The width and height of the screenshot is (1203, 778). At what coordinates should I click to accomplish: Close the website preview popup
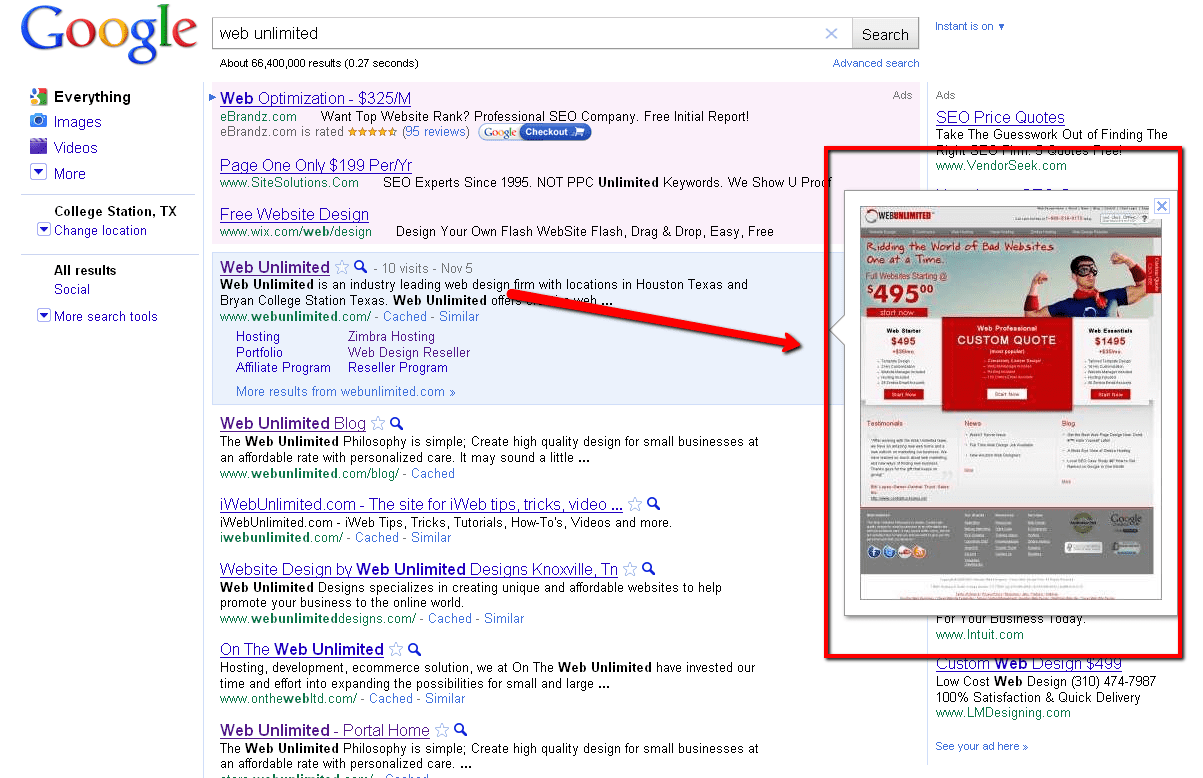[1161, 206]
